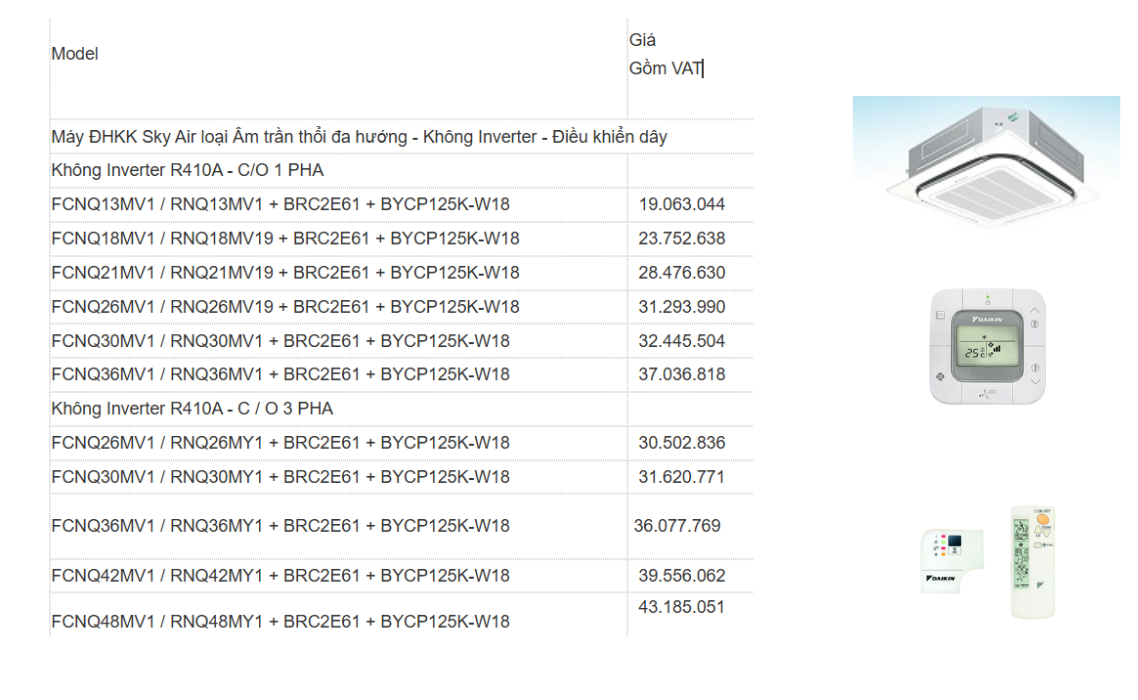1138x700 pixels.
Task: Click the ceiling cassette air conditioner image
Action: click(x=985, y=160)
